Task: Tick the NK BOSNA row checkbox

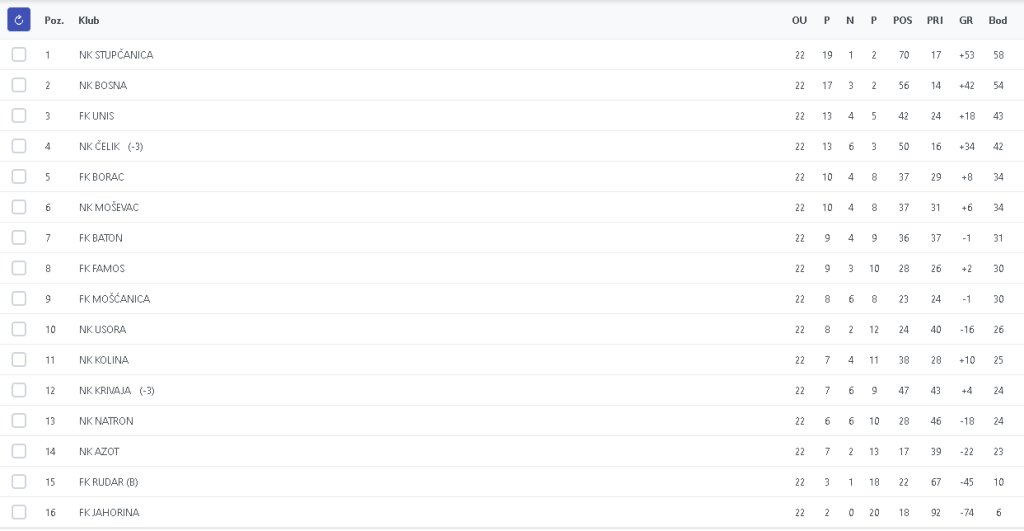Action: (19, 85)
